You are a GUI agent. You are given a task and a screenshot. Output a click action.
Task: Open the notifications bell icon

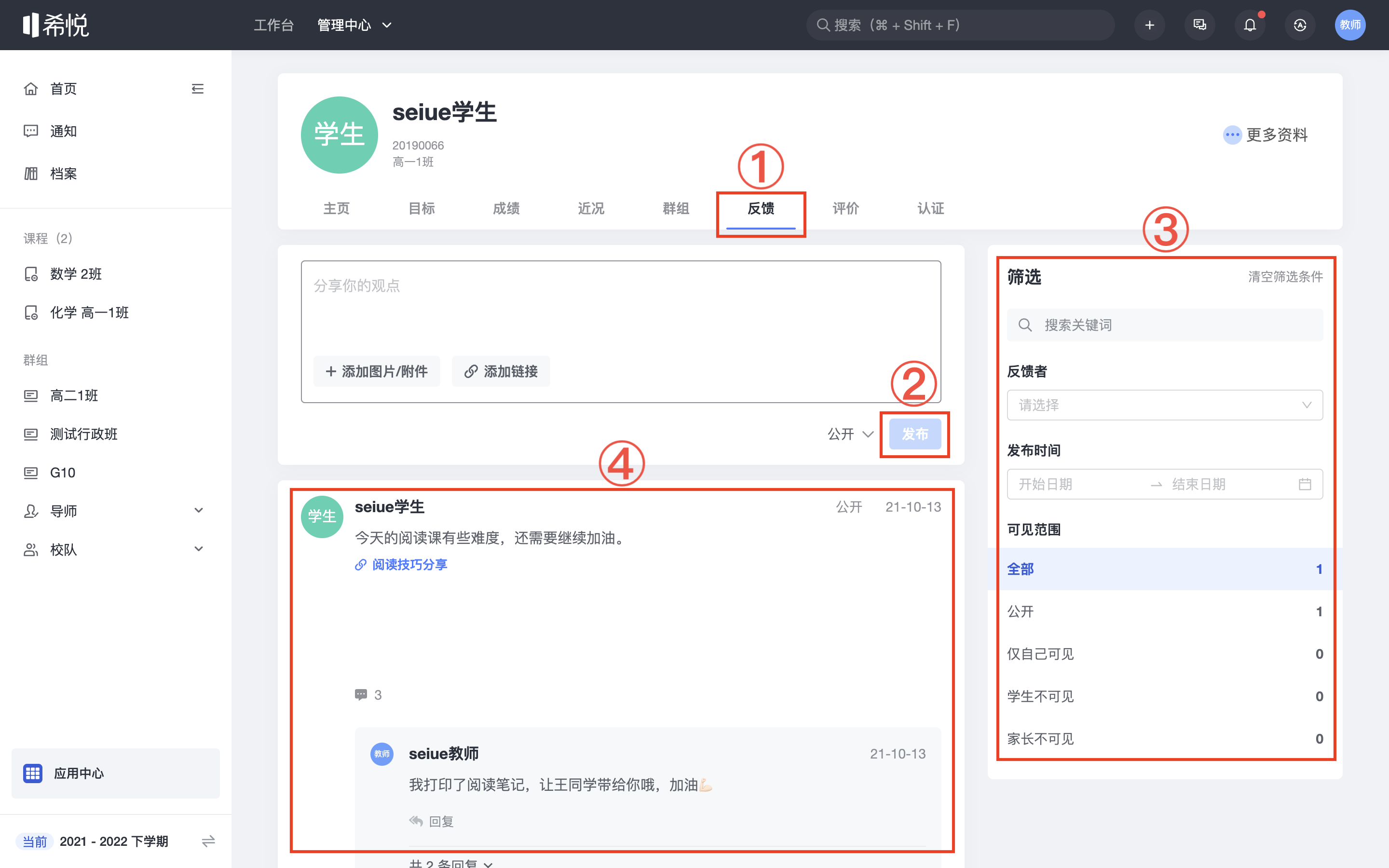coord(1250,25)
